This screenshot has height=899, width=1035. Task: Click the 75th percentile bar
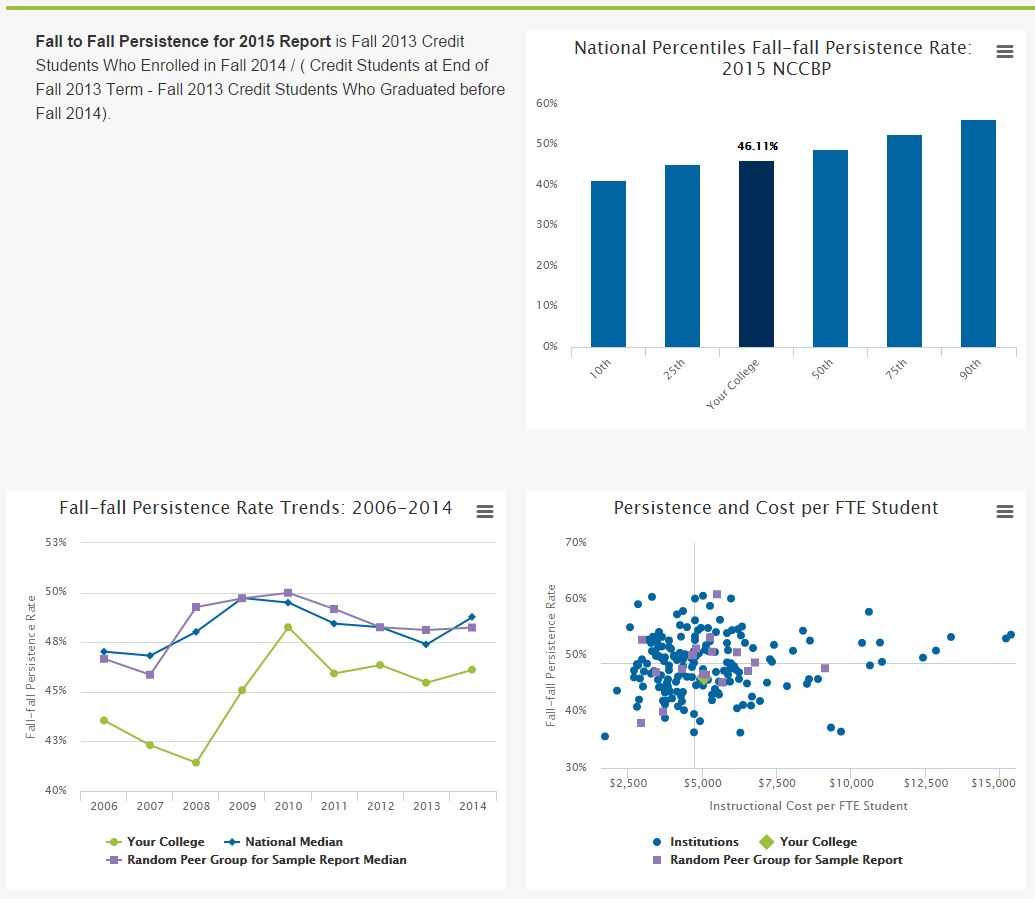click(904, 241)
